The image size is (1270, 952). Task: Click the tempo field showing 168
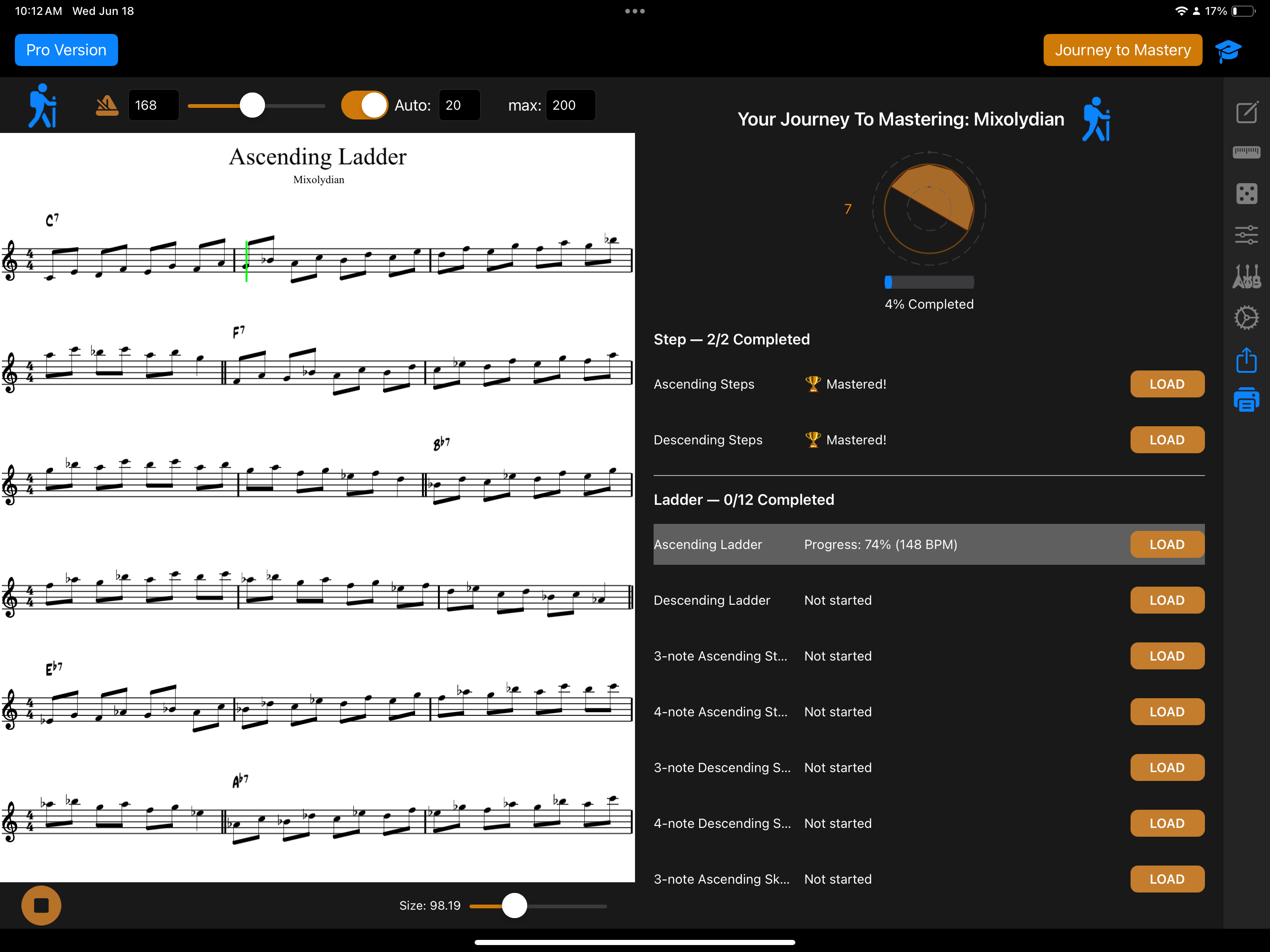tap(153, 105)
